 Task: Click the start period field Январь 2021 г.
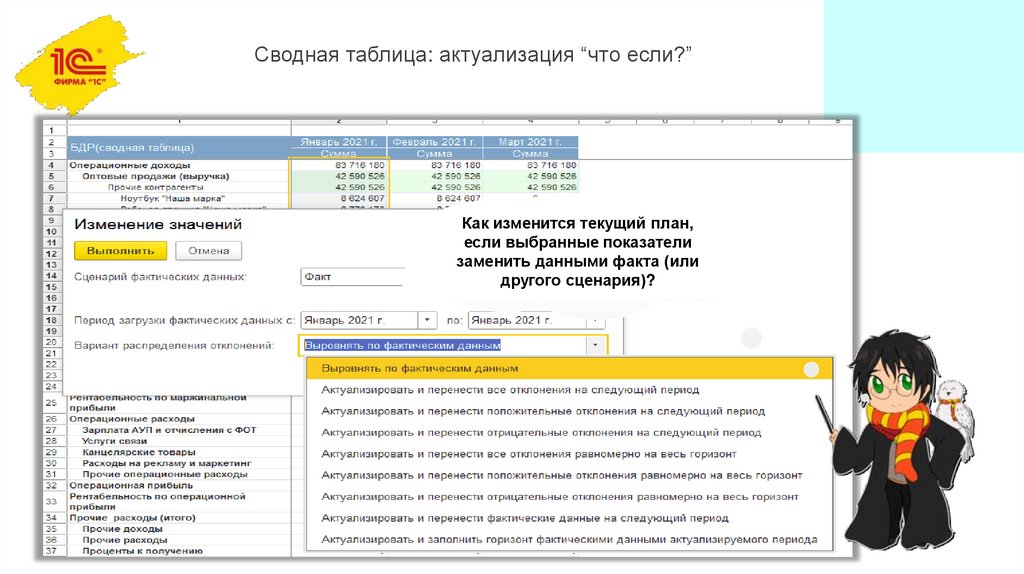(x=359, y=320)
